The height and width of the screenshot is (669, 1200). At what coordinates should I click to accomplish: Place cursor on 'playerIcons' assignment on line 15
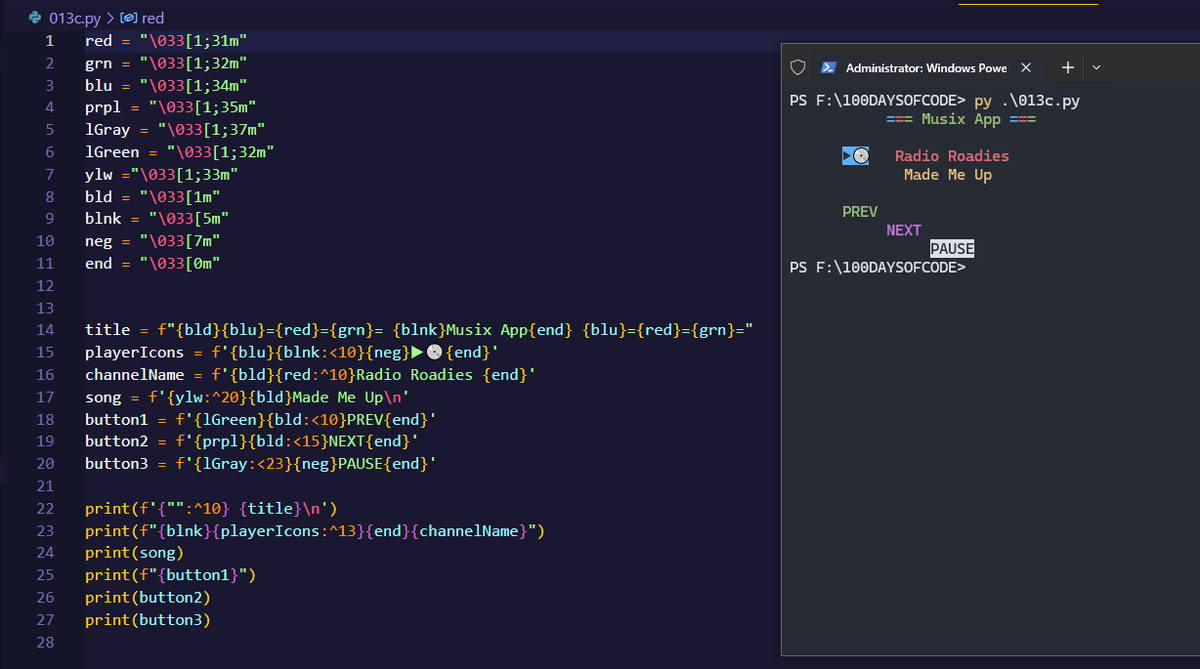[135, 352]
